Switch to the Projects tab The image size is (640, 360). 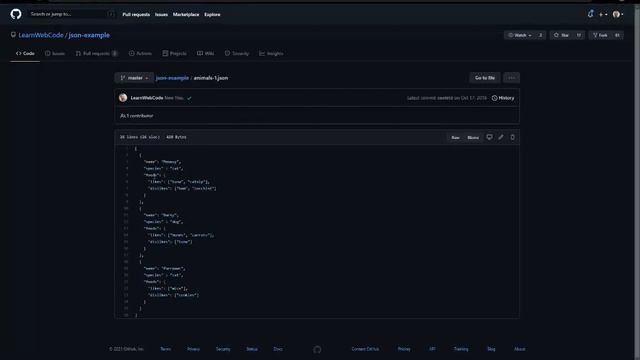tap(174, 53)
